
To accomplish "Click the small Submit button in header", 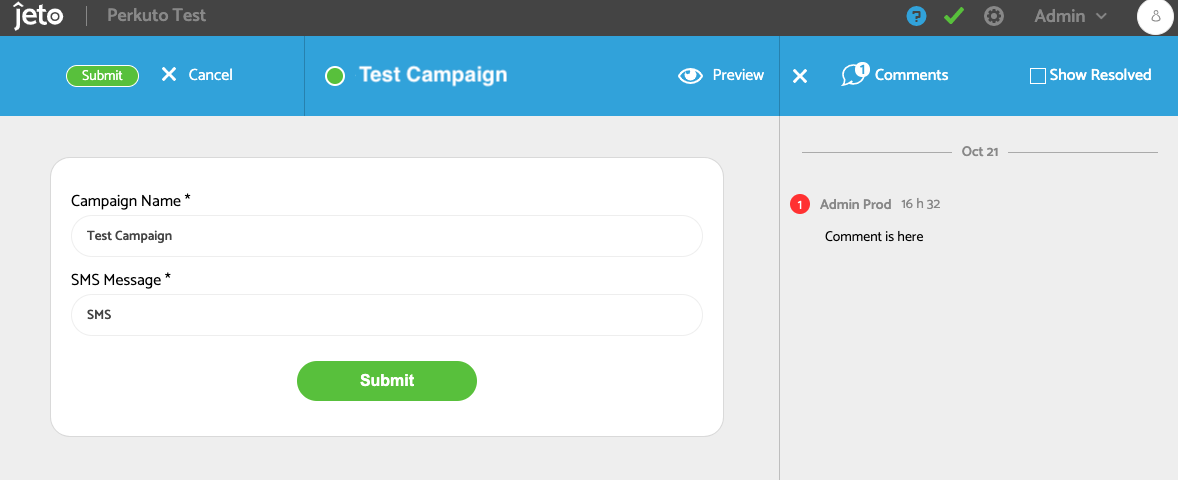I will point(102,75).
